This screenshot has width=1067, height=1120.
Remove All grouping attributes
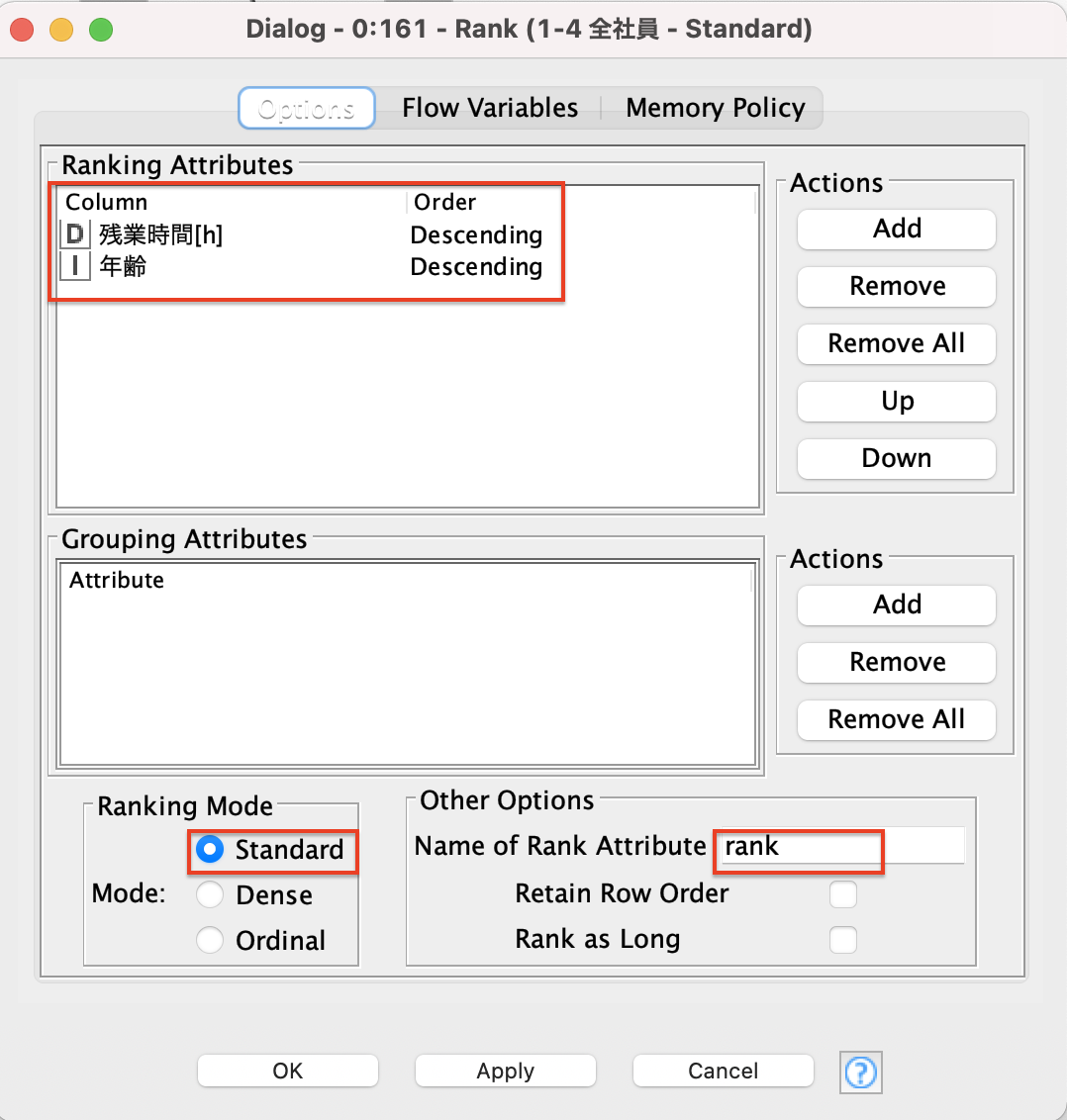coord(897,719)
